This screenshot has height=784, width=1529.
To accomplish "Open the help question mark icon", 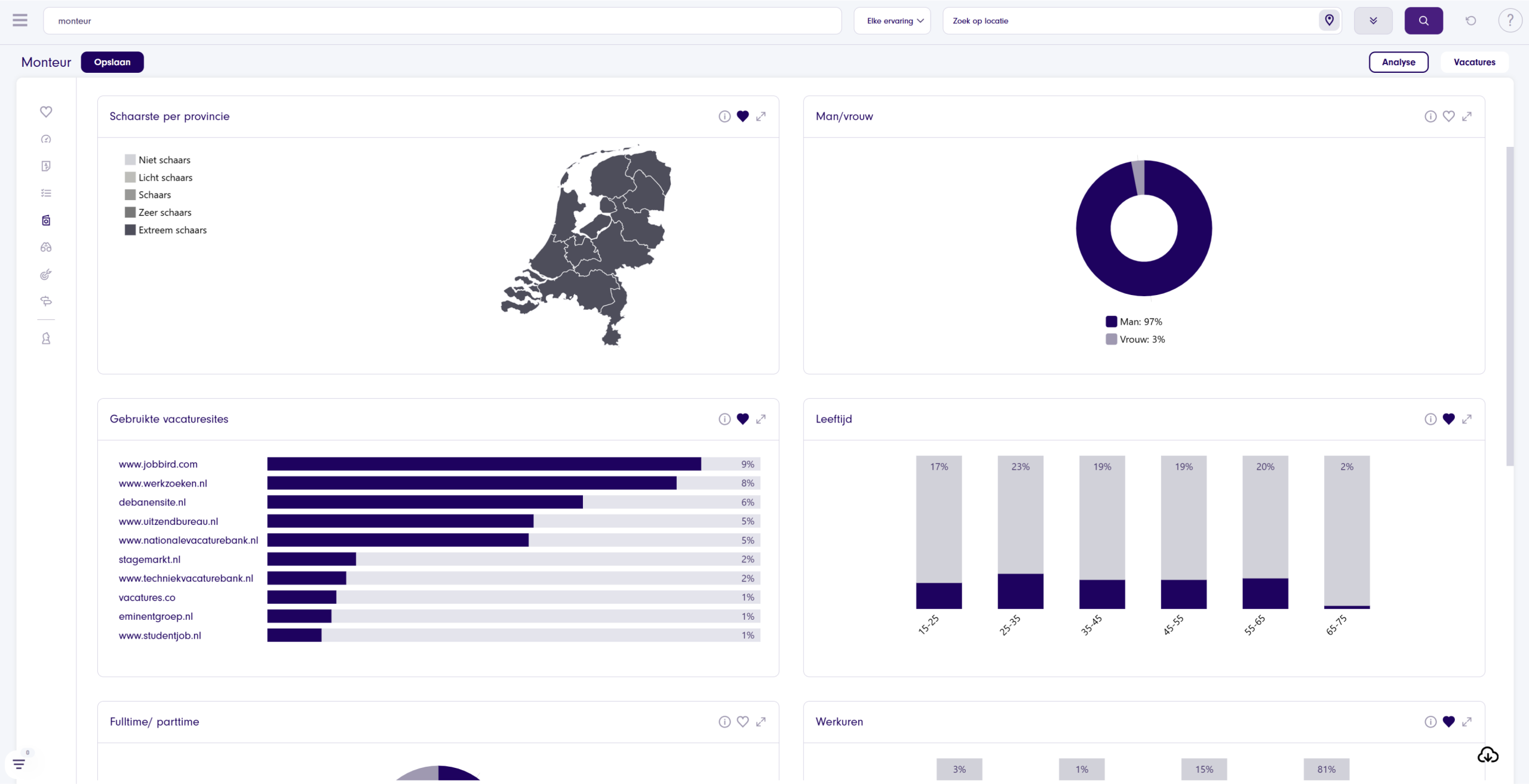I will click(1509, 20).
